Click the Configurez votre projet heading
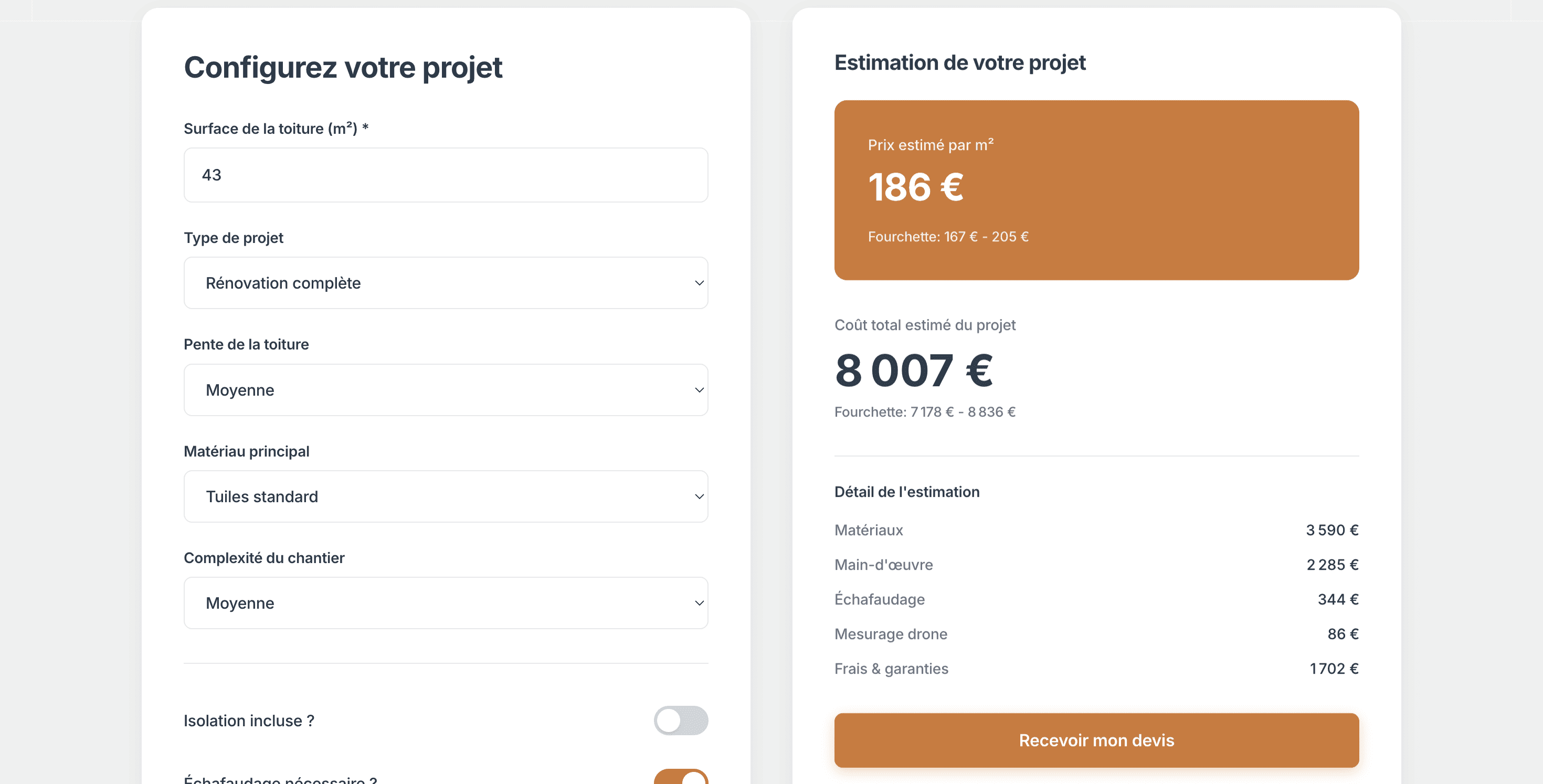Viewport: 1543px width, 784px height. pyautogui.click(x=343, y=67)
